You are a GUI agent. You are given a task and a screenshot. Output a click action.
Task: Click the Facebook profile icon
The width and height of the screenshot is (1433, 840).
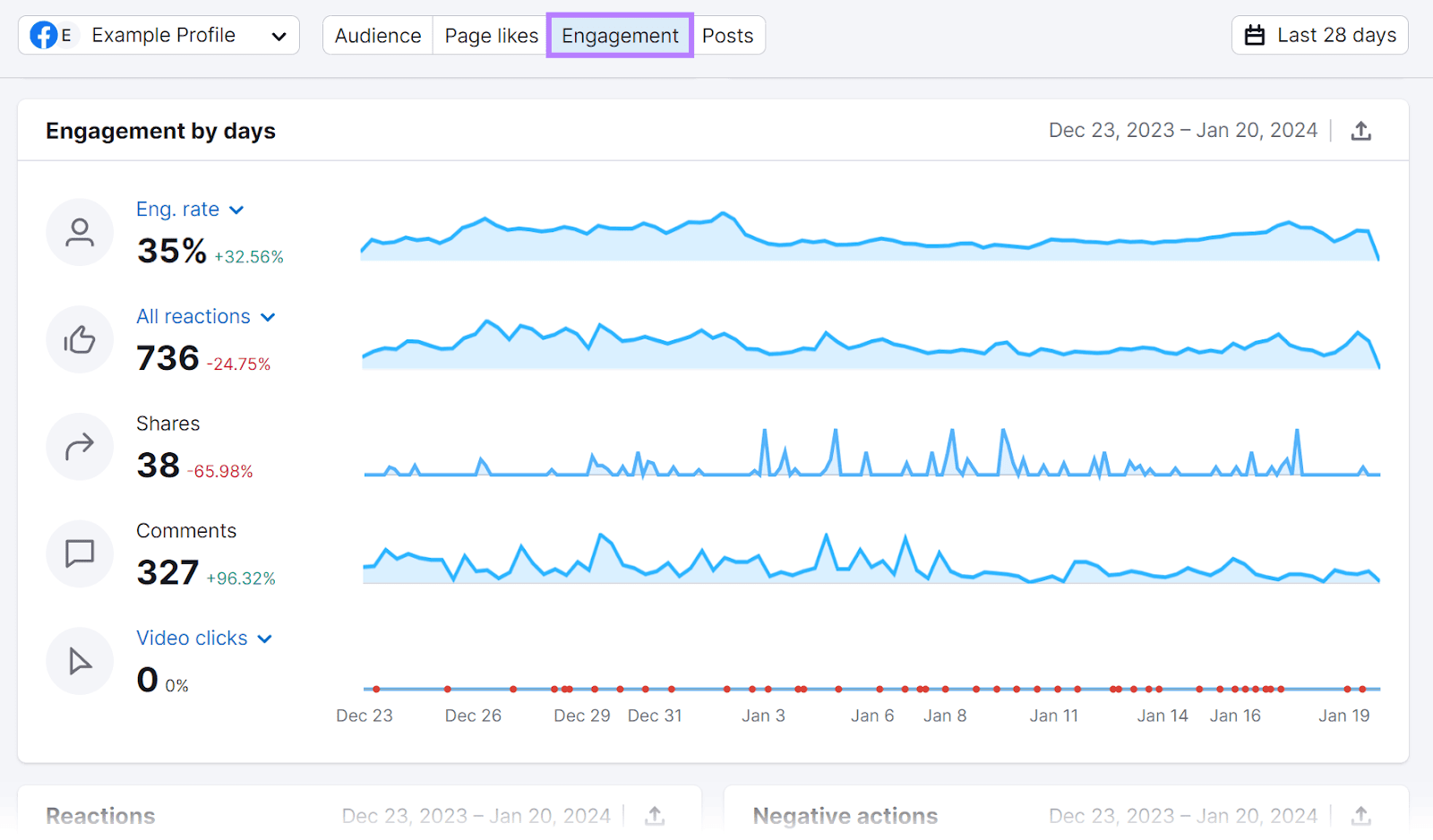pyautogui.click(x=45, y=35)
